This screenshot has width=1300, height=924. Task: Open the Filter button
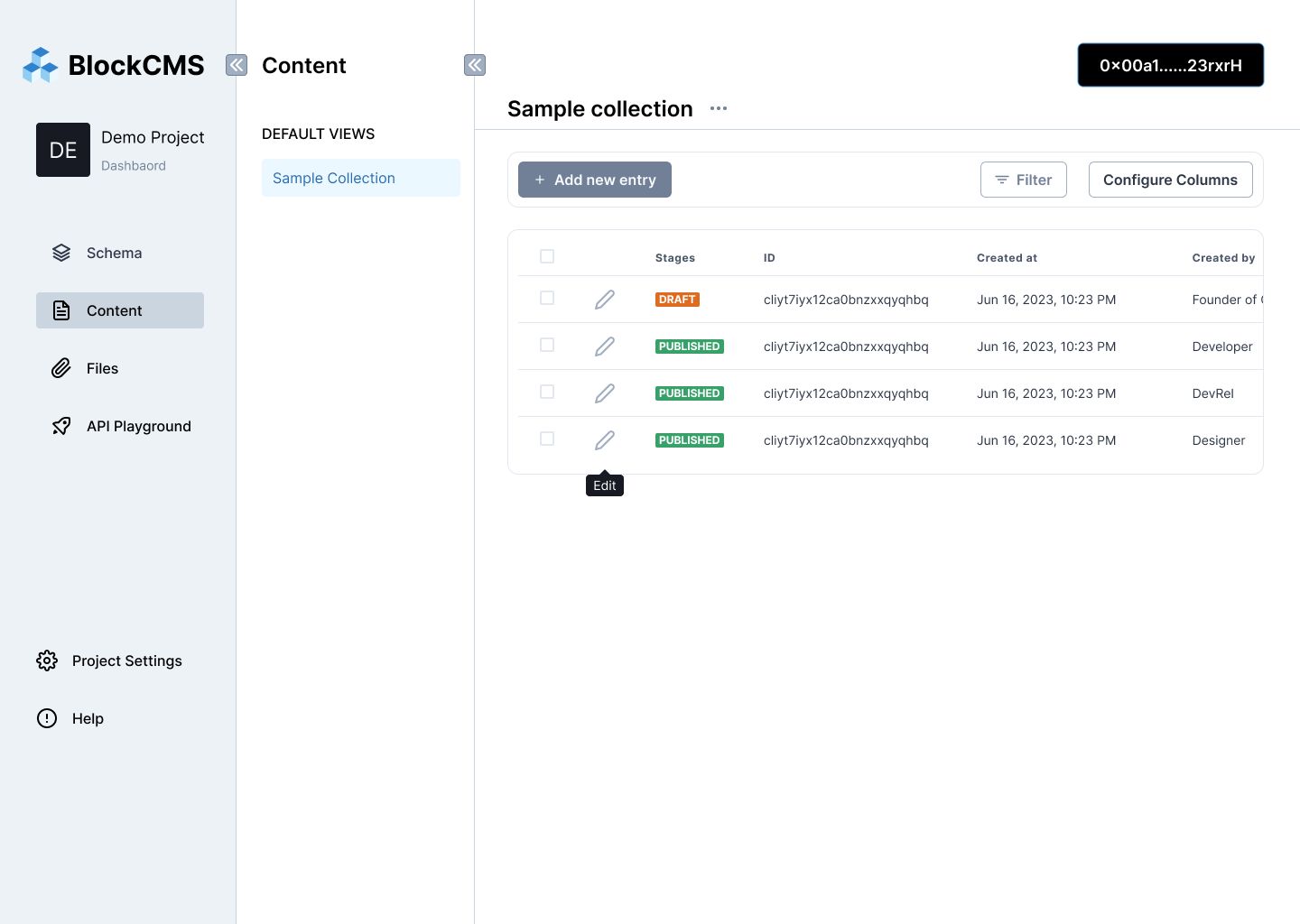[1024, 180]
